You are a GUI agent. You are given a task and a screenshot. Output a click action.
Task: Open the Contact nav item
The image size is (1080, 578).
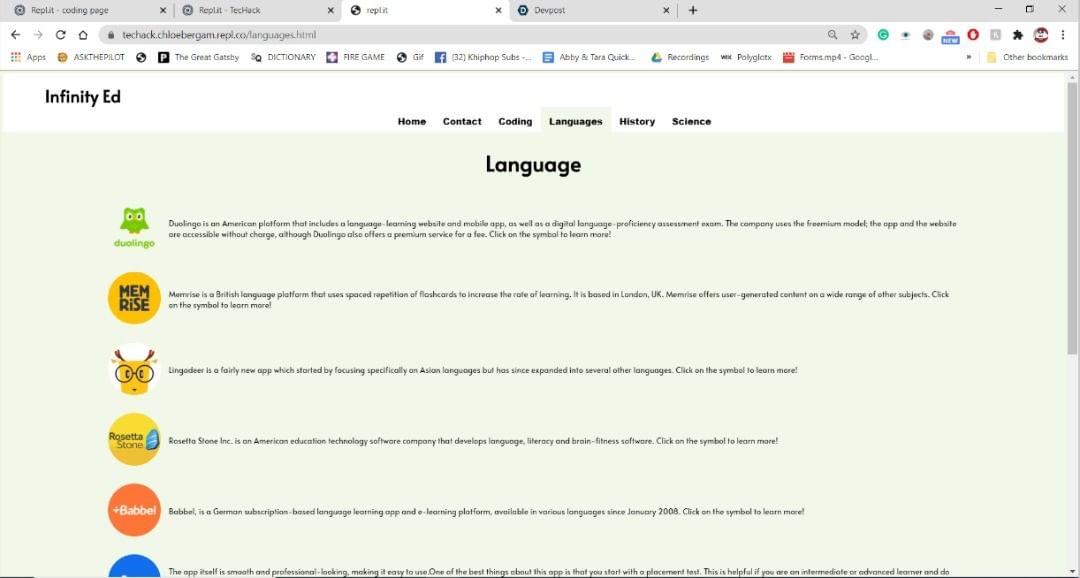pyautogui.click(x=462, y=121)
